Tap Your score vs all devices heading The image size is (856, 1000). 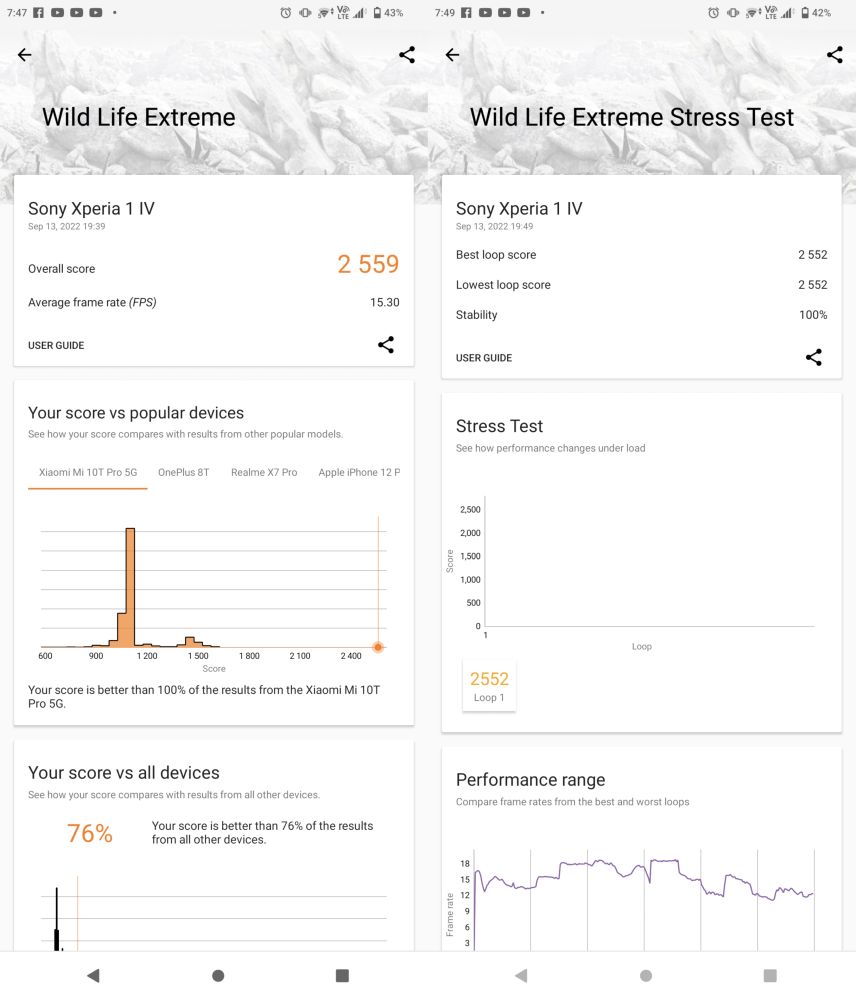click(x=124, y=773)
